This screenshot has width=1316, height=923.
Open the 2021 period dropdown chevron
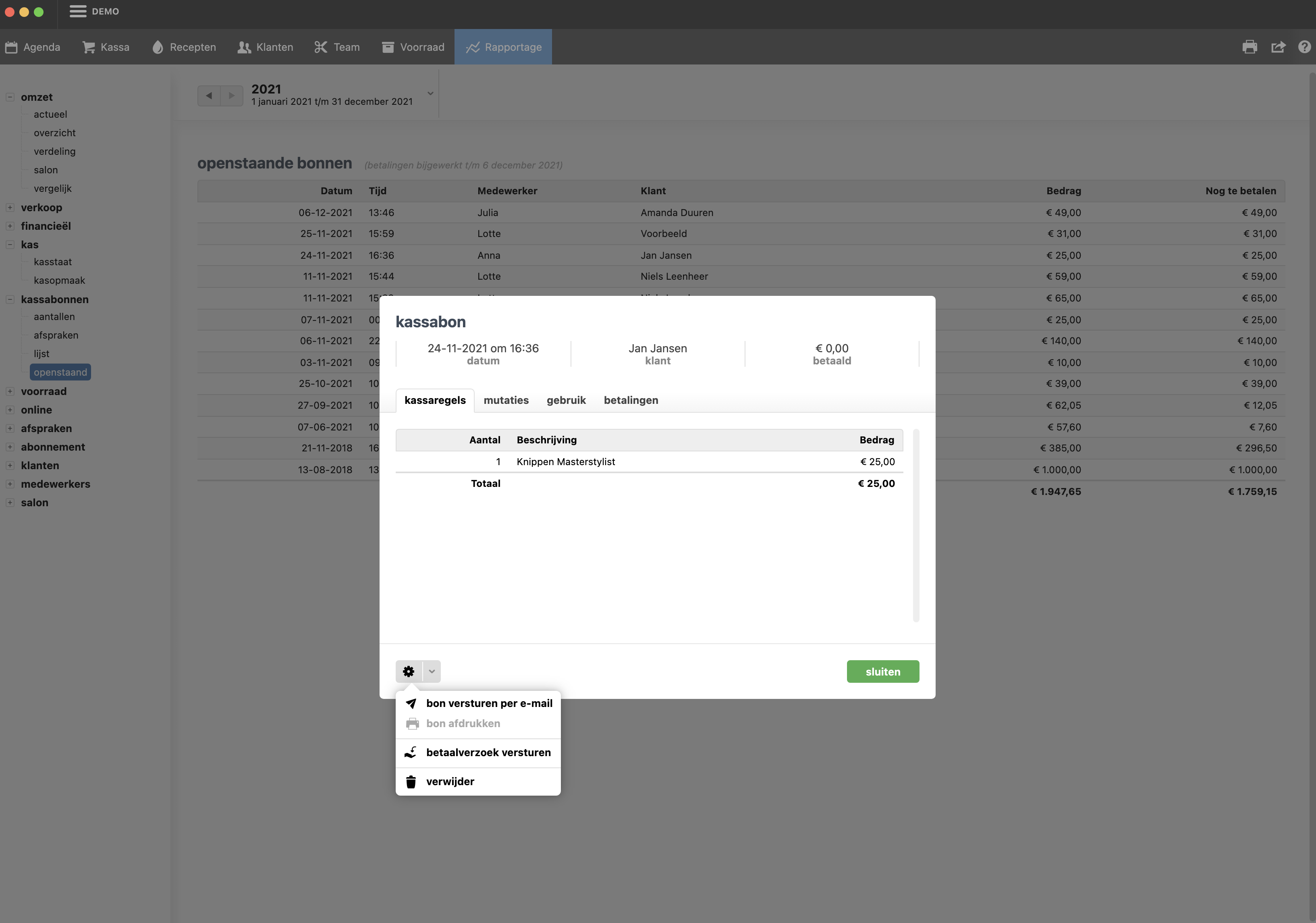430,94
